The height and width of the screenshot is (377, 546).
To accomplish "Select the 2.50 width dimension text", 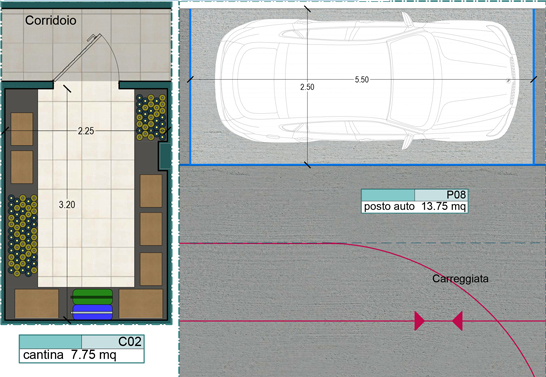I will coord(307,87).
